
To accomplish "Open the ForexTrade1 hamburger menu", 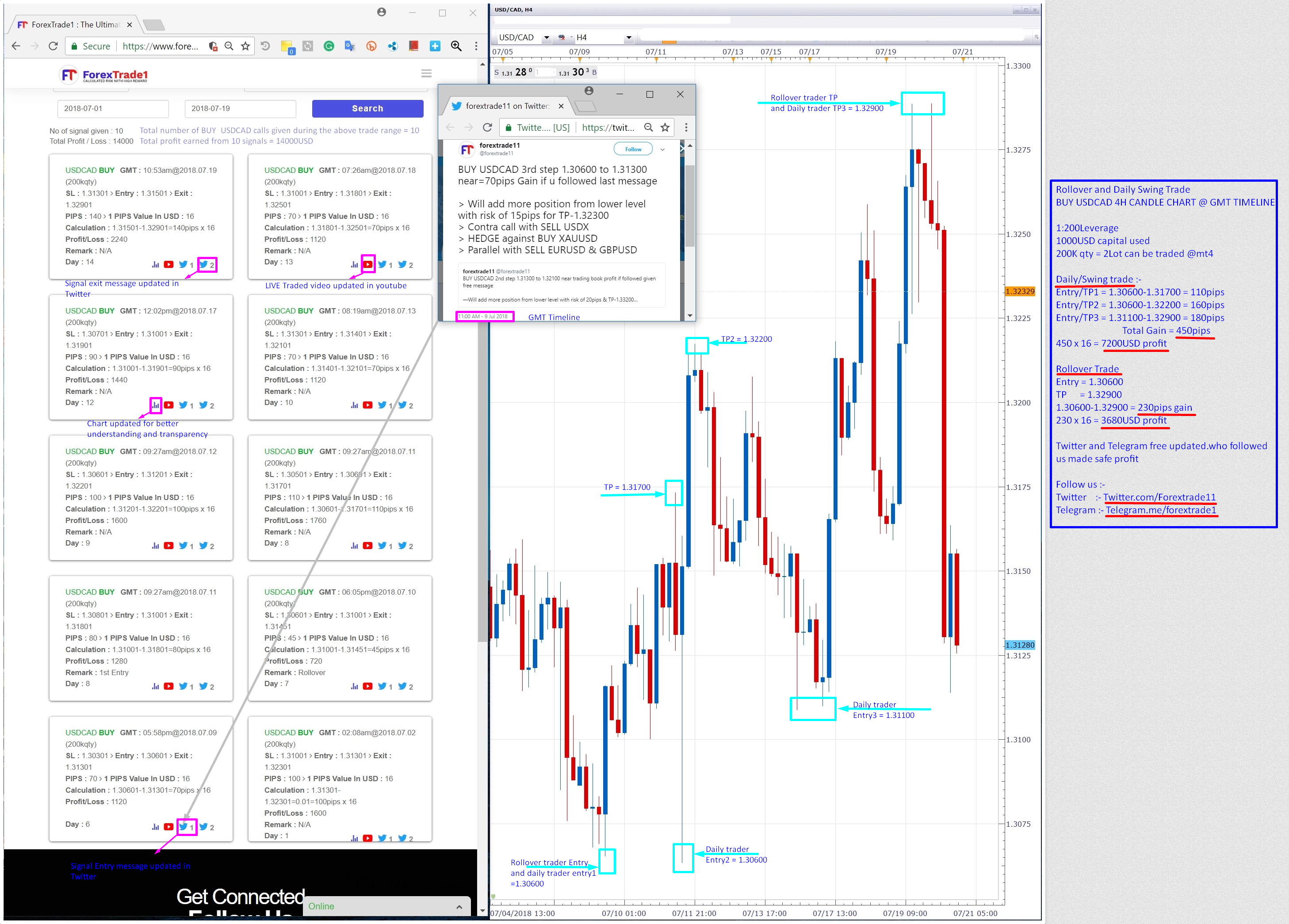I will (x=426, y=73).
